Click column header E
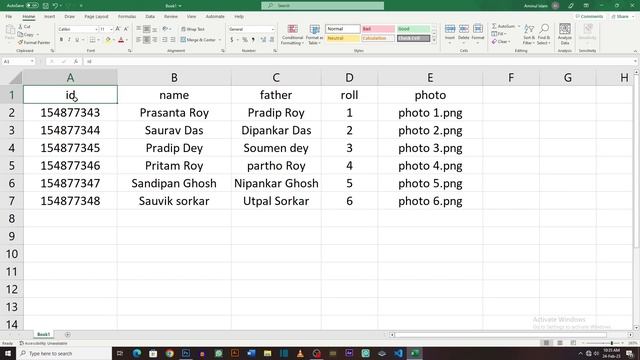Viewport: 640px width, 360px height. coord(430,78)
